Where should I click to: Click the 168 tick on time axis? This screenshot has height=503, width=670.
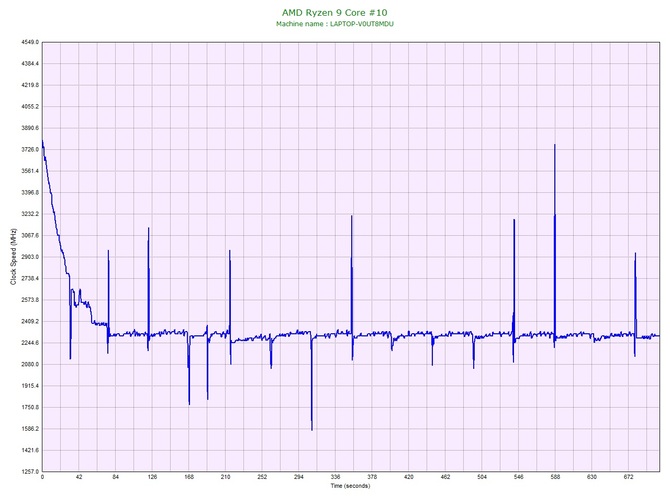click(189, 477)
